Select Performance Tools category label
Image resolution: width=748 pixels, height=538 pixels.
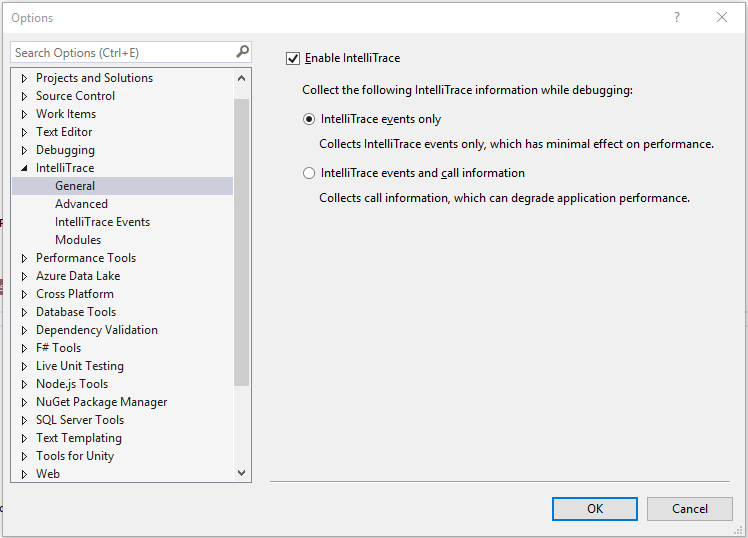(86, 258)
